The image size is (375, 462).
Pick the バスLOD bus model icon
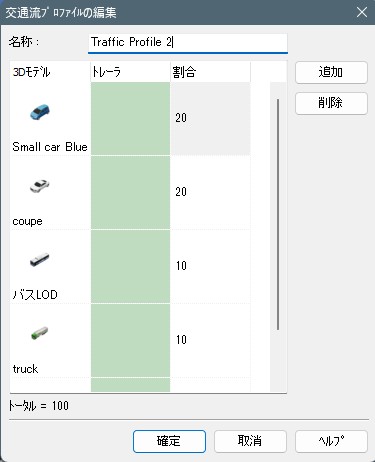click(40, 260)
